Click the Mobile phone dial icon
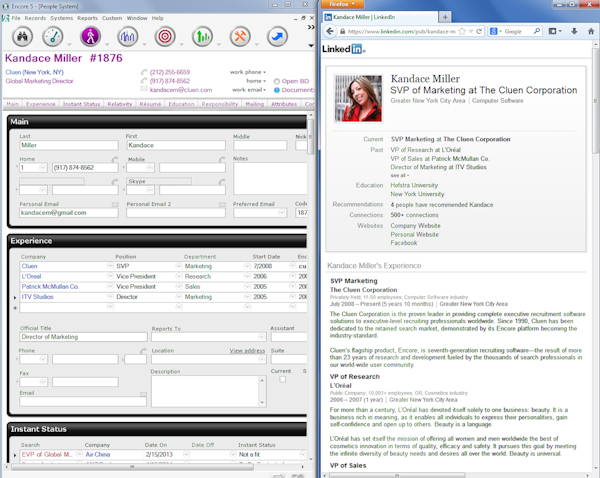600x478 pixels. (222, 159)
